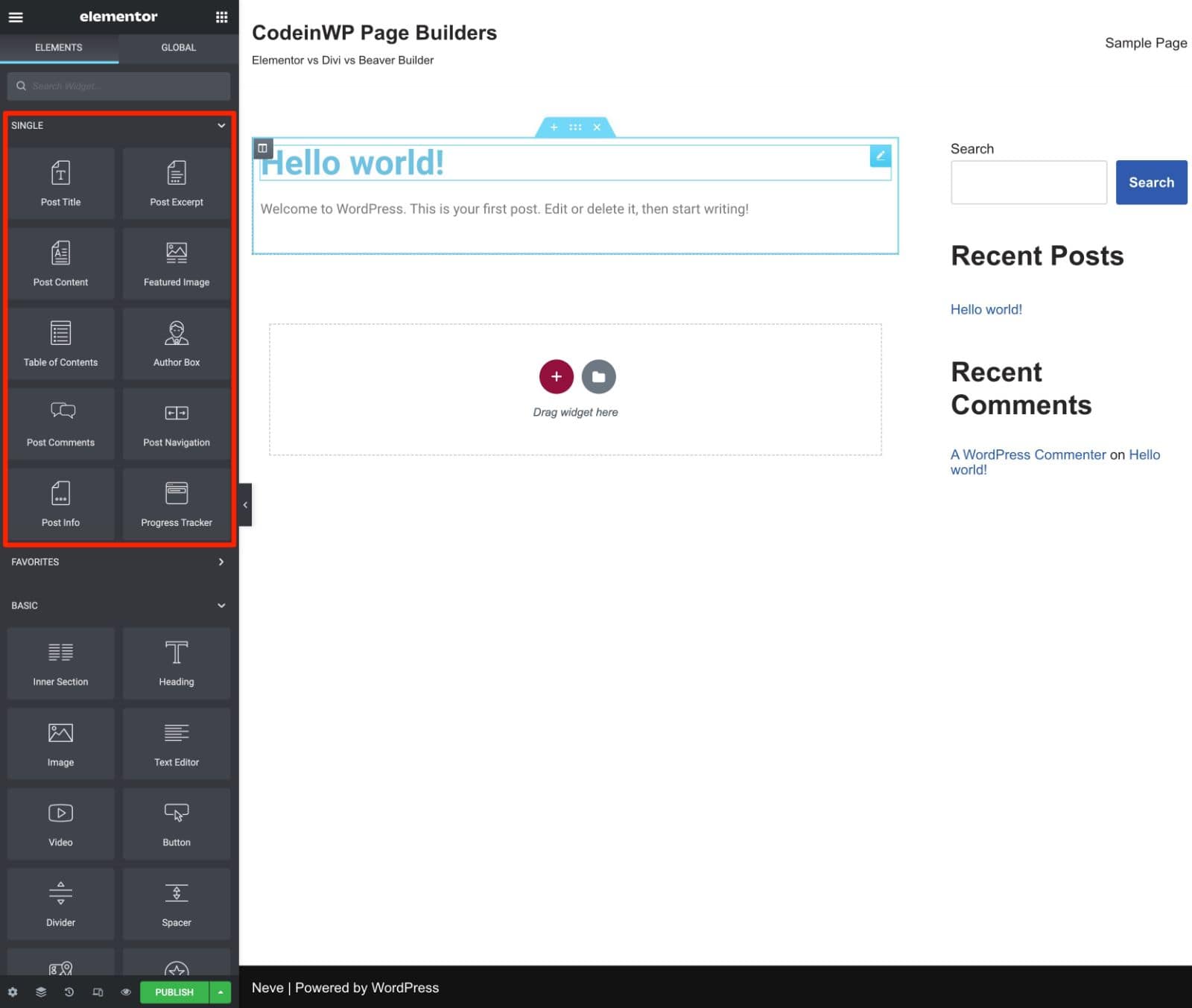Image resolution: width=1192 pixels, height=1008 pixels.
Task: Open the History panel icon
Action: (69, 992)
